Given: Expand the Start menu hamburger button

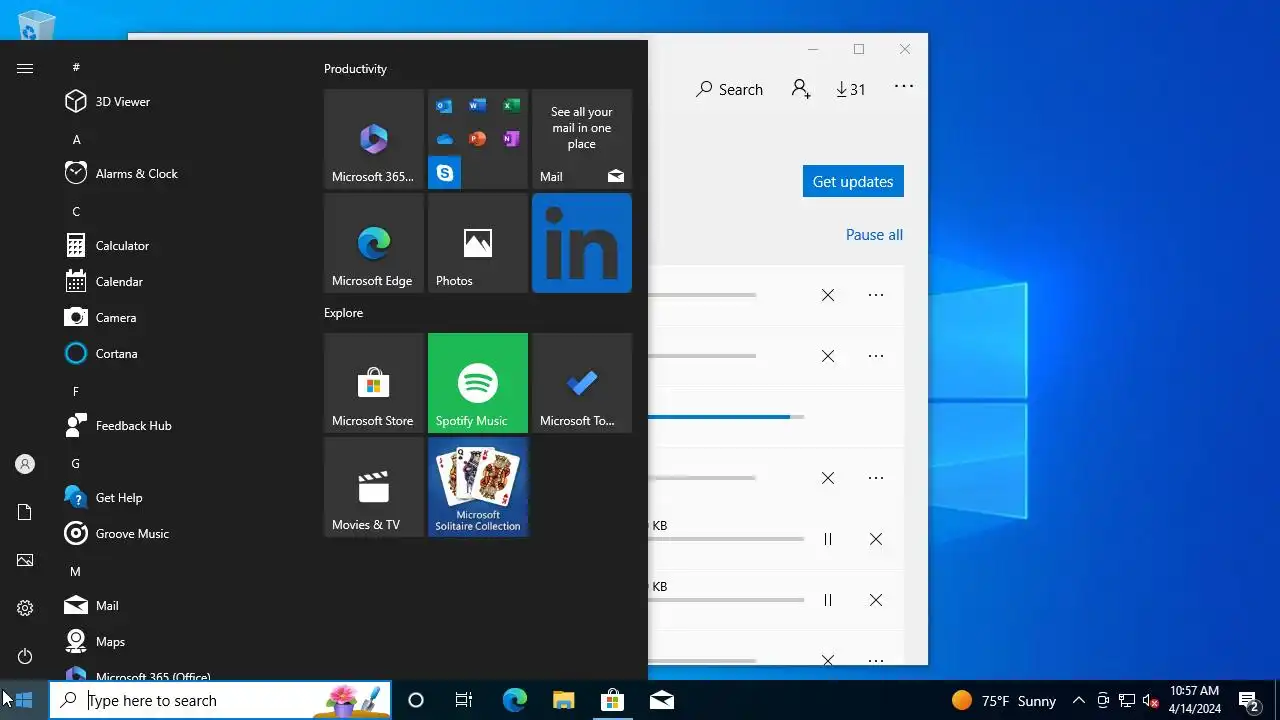Looking at the screenshot, I should (x=25, y=68).
